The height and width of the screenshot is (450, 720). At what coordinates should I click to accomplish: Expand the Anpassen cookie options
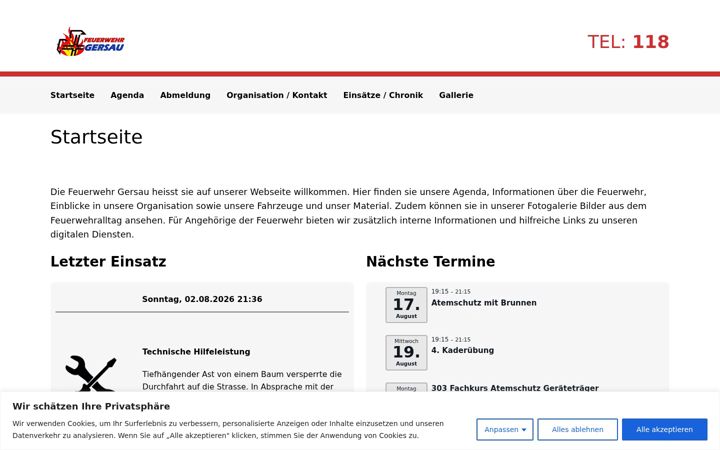(505, 429)
